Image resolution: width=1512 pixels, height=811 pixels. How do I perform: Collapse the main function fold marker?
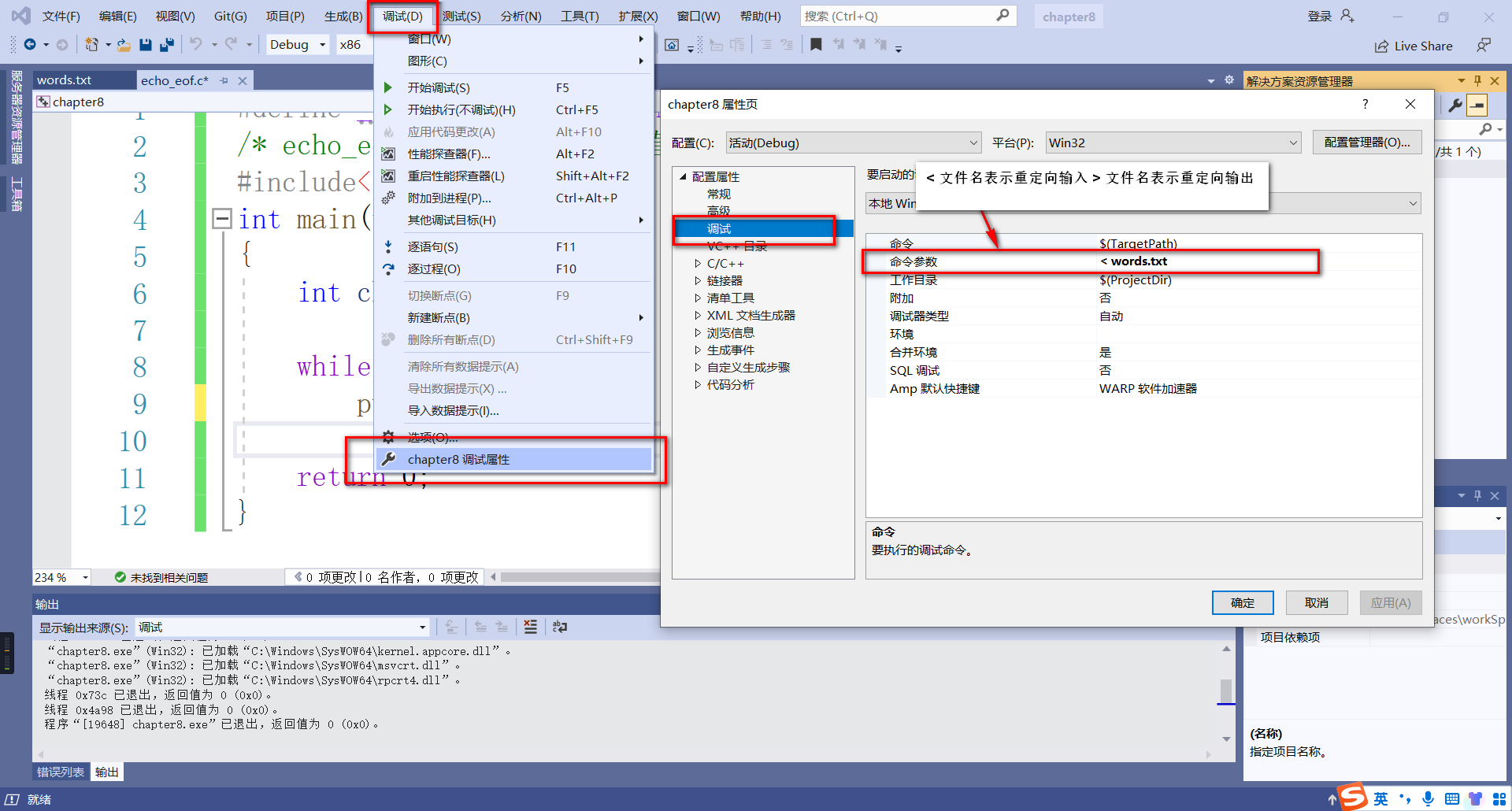[222, 218]
